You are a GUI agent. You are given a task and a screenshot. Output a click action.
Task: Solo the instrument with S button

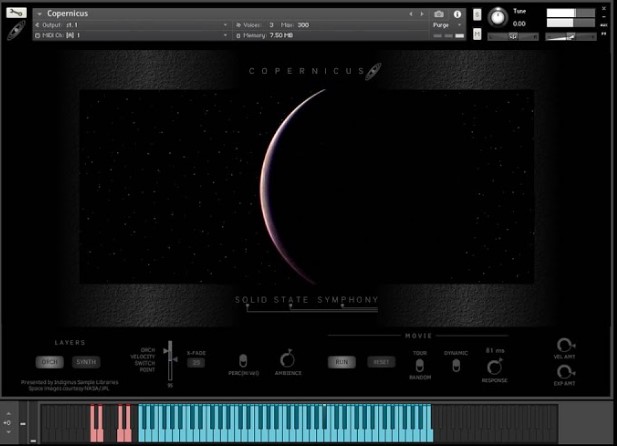(477, 15)
